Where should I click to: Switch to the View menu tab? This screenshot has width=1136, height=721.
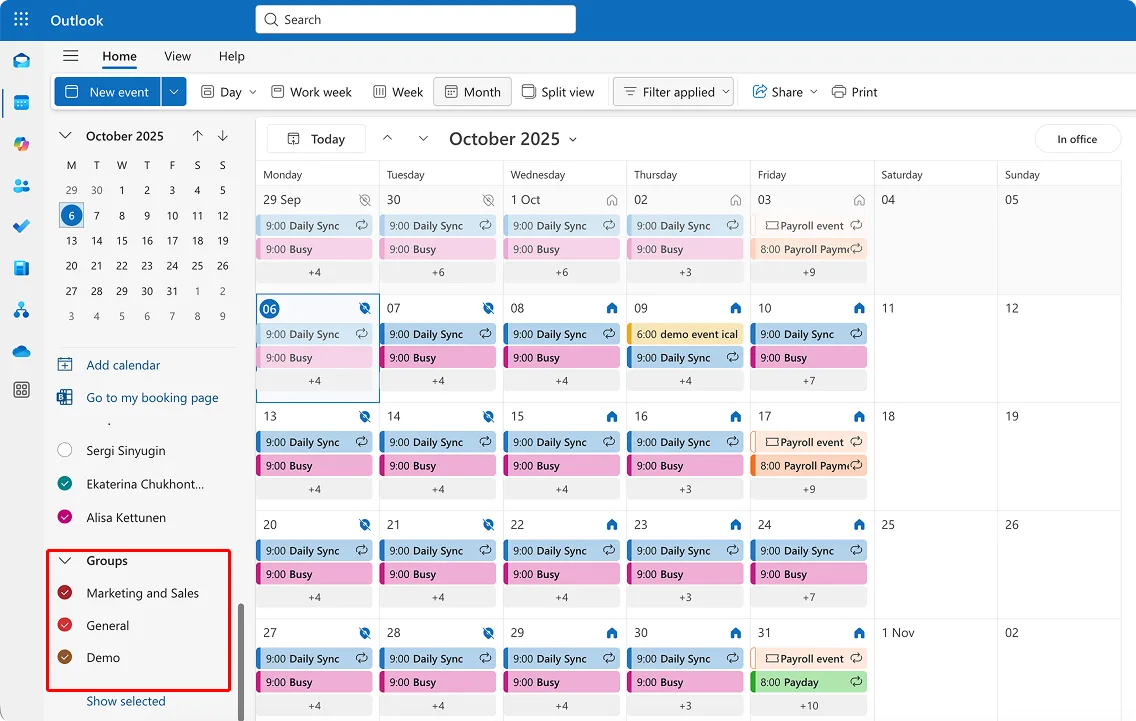point(177,56)
